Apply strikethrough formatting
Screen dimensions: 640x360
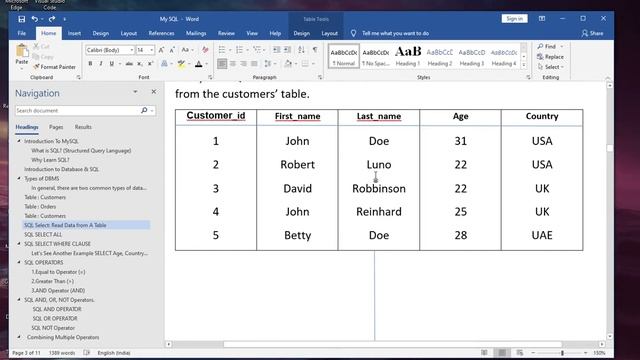coord(129,64)
